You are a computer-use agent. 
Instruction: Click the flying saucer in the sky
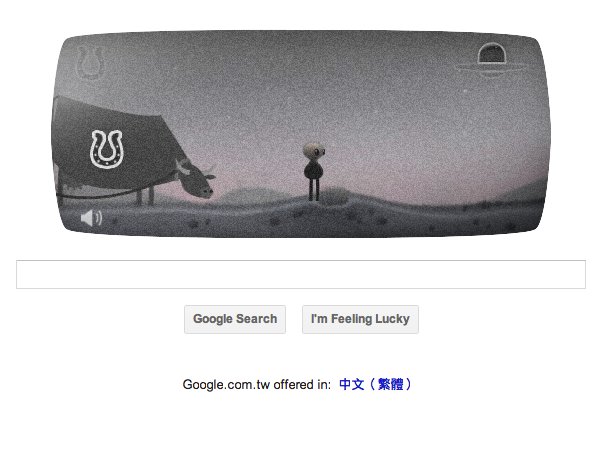tap(491, 60)
